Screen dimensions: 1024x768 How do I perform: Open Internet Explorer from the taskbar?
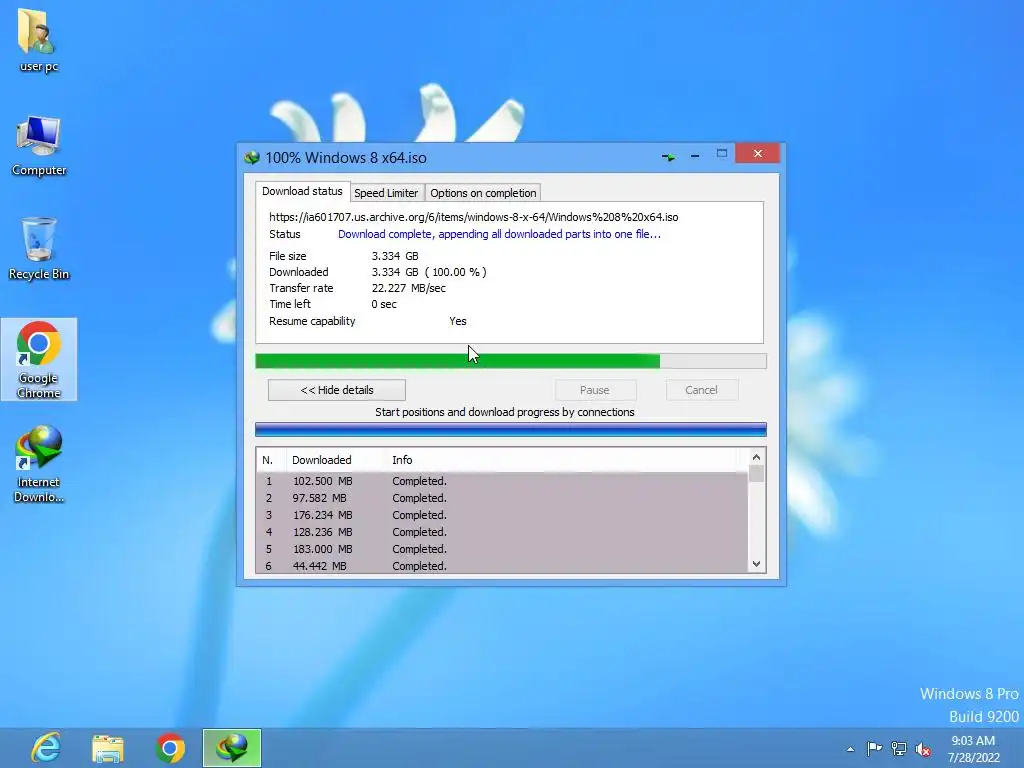[x=46, y=748]
